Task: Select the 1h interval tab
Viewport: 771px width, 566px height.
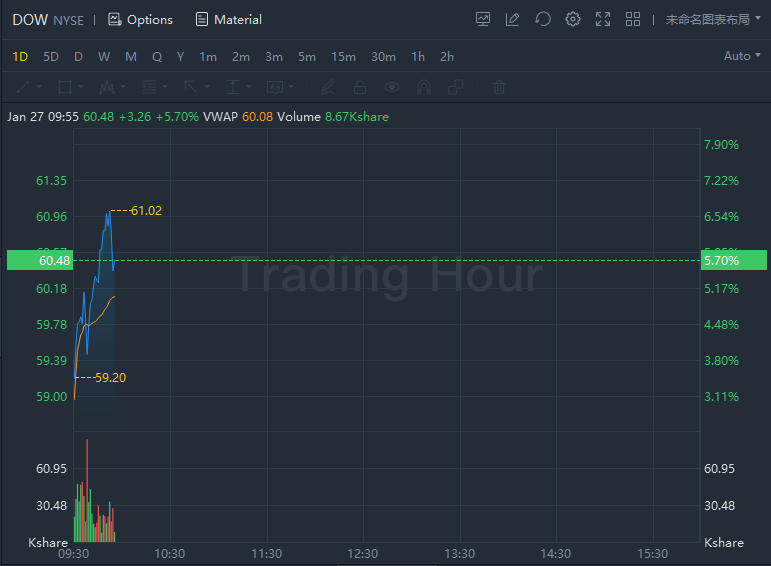Action: 418,57
